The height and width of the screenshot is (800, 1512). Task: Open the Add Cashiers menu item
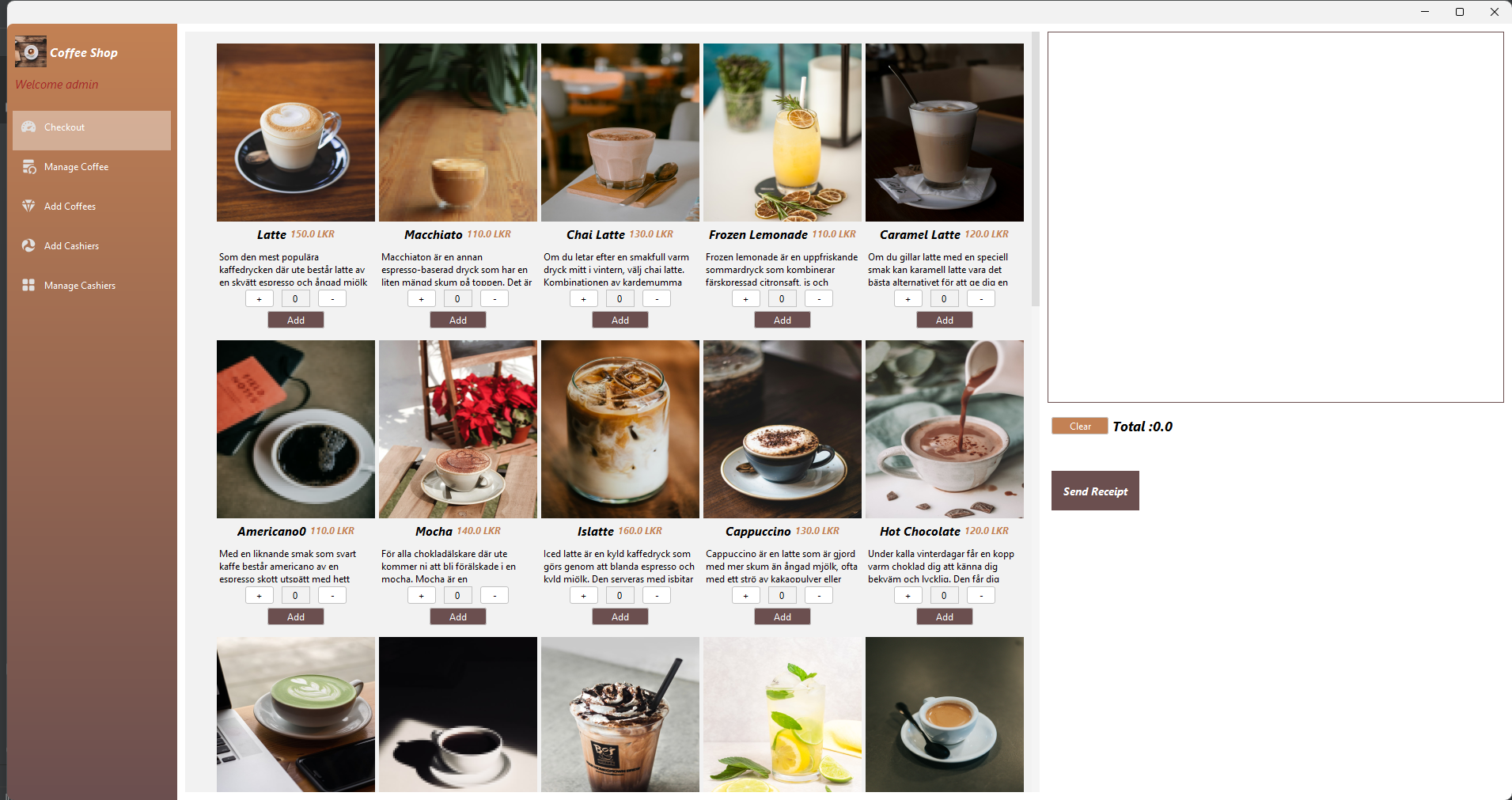(x=92, y=246)
